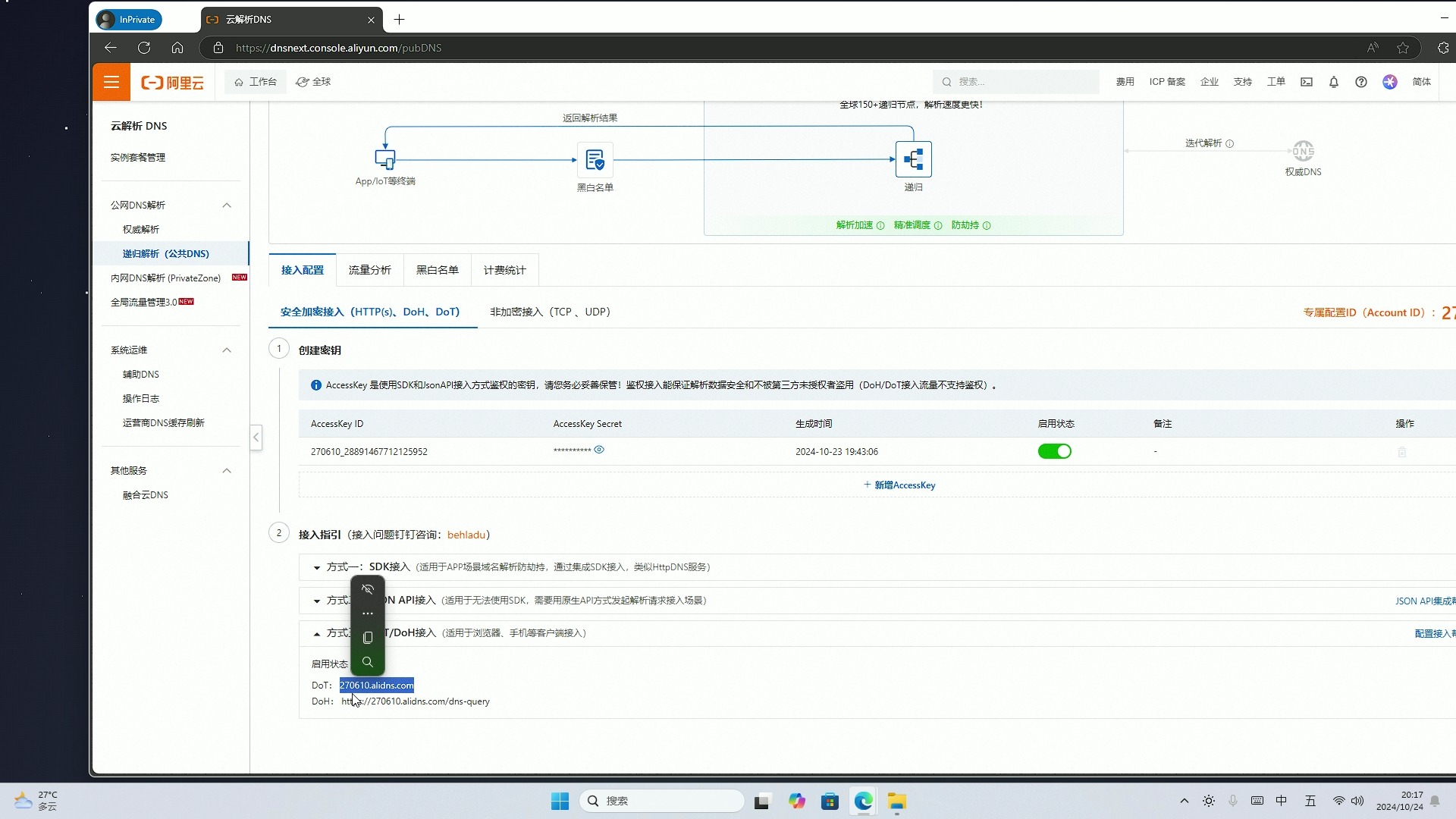The image size is (1456, 819).
Task: Expand 方式一 SDK接入 section
Action: [317, 567]
